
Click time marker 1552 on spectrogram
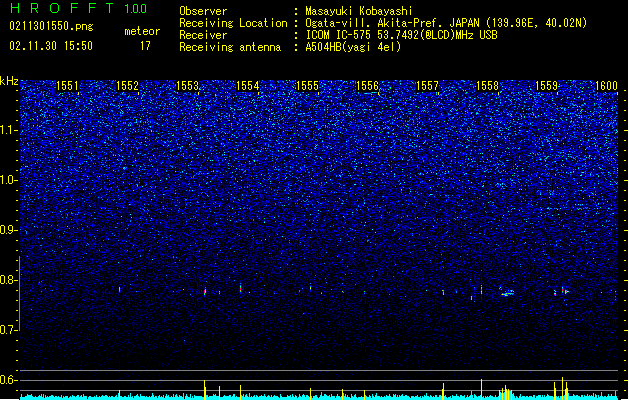point(127,86)
